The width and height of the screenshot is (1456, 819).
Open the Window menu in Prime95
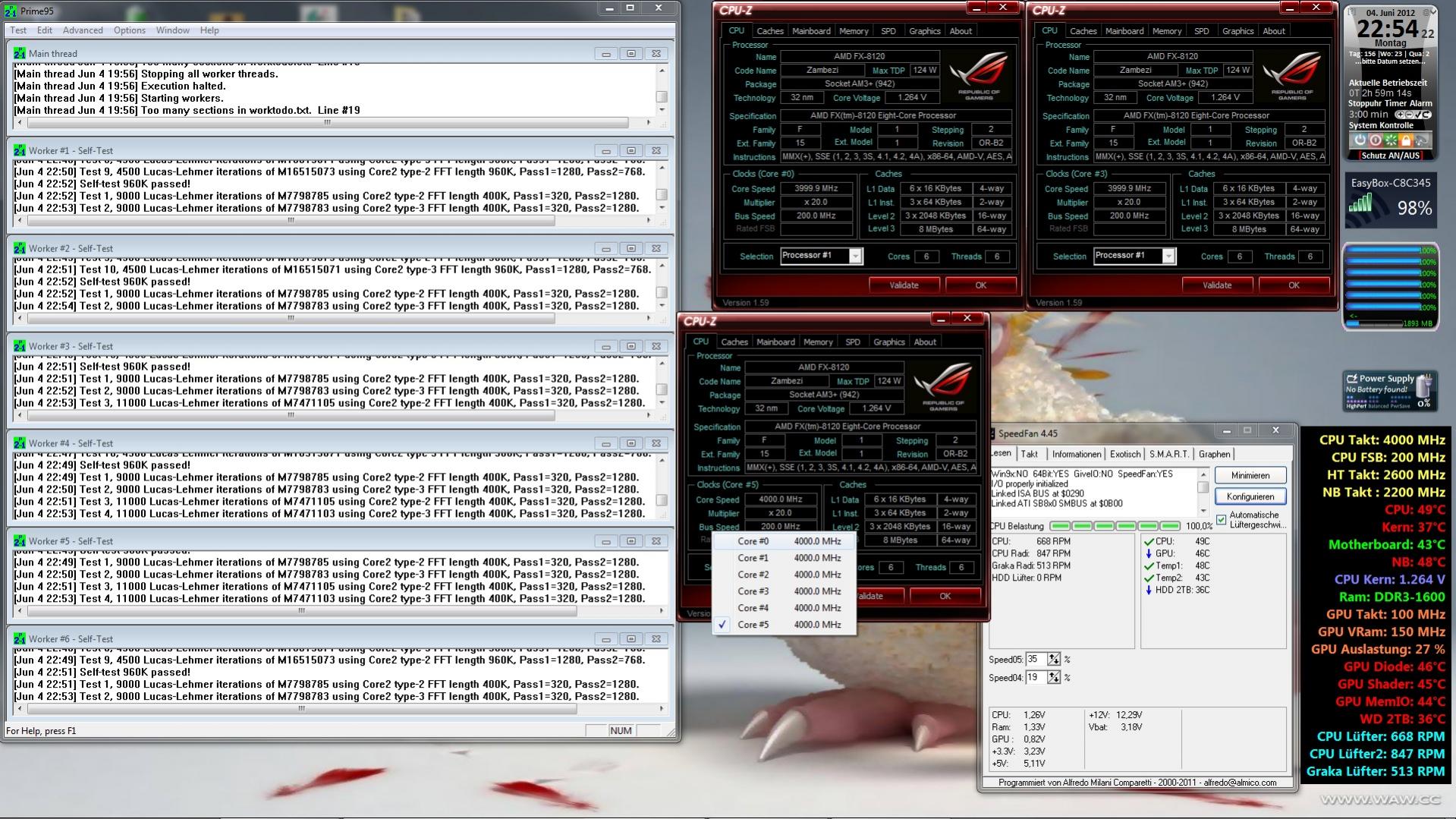(x=173, y=30)
